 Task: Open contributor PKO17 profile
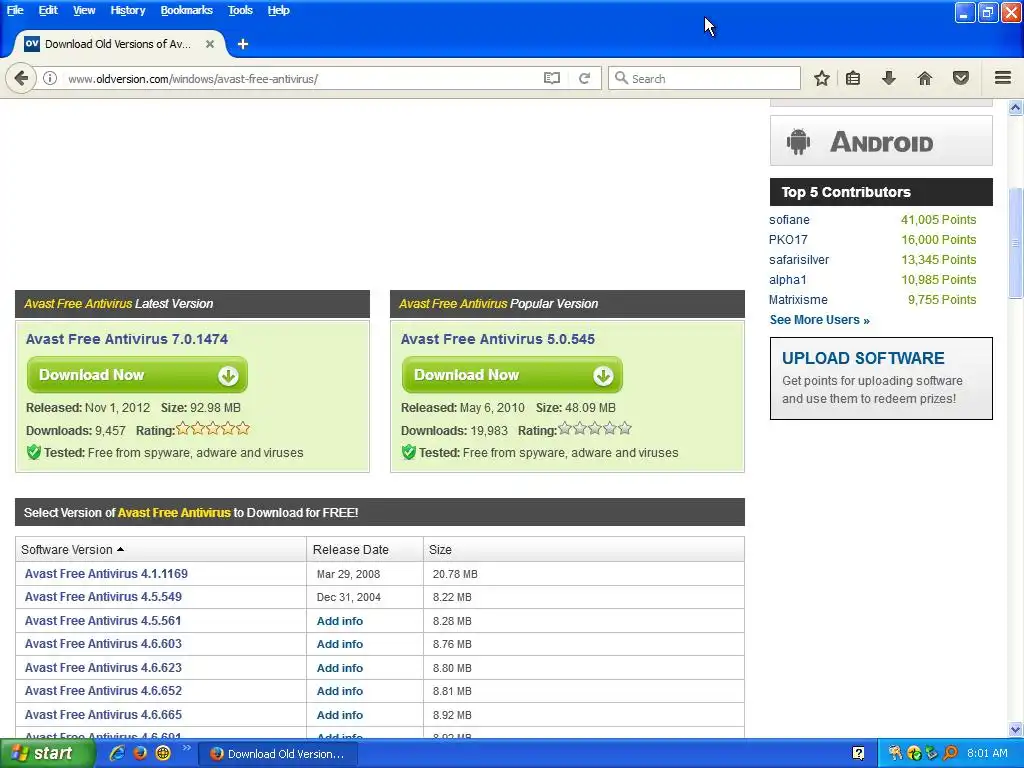click(788, 240)
